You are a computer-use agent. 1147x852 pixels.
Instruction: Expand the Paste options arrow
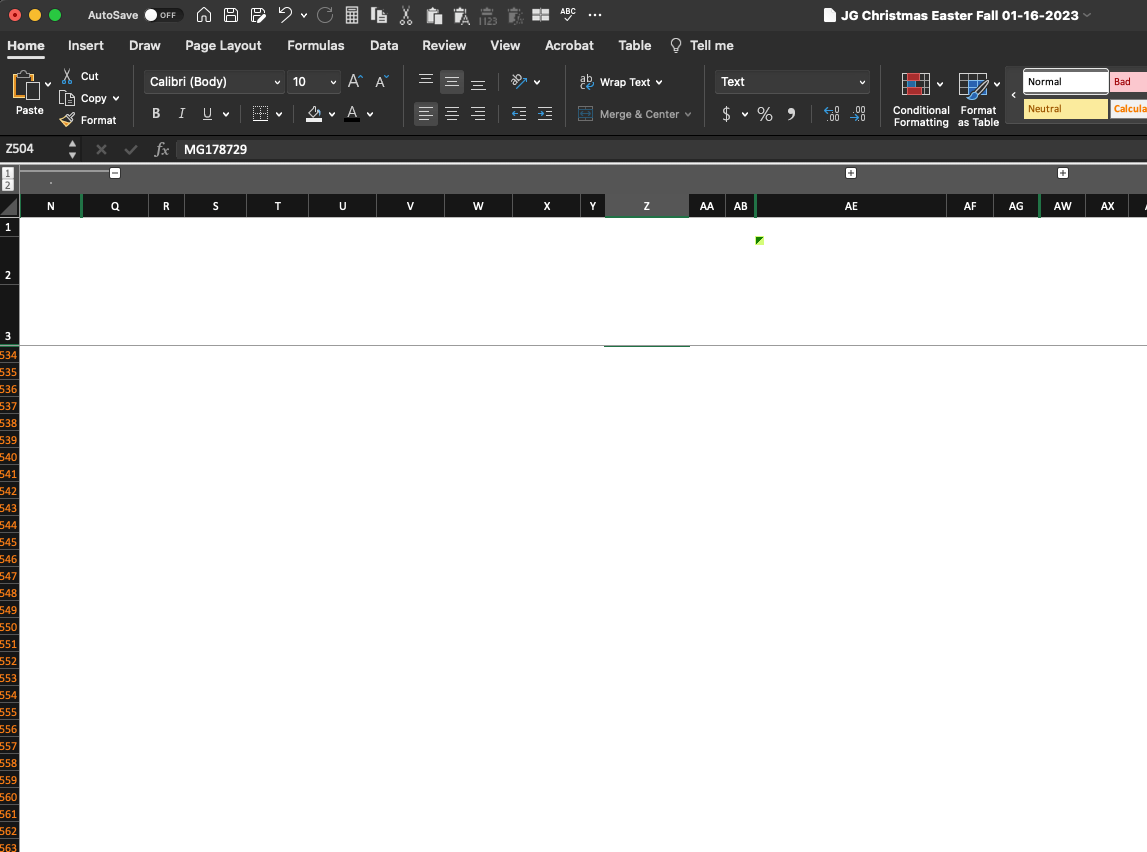[x=48, y=85]
